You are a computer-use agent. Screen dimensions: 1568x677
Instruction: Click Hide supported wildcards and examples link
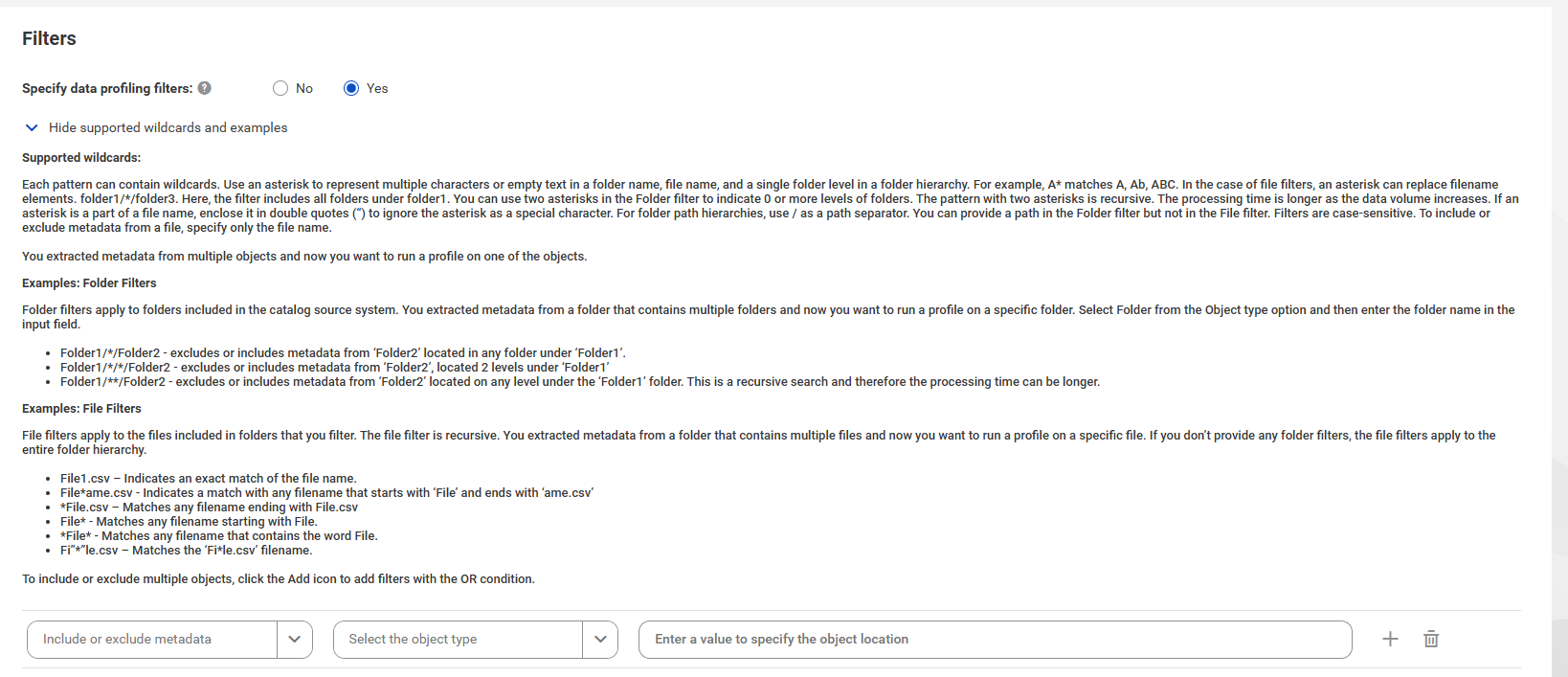(168, 127)
